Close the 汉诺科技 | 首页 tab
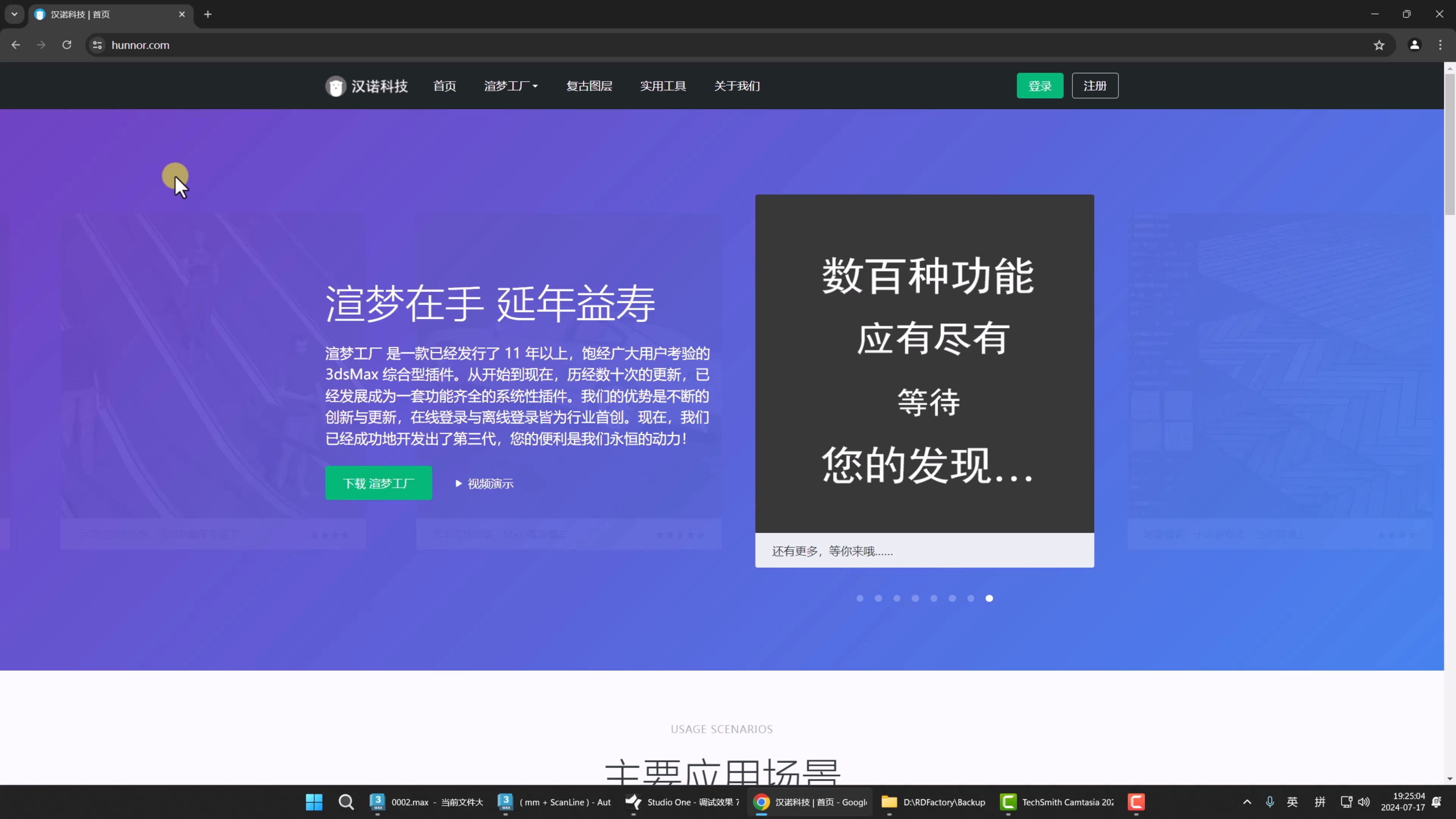This screenshot has width=1456, height=819. click(182, 14)
